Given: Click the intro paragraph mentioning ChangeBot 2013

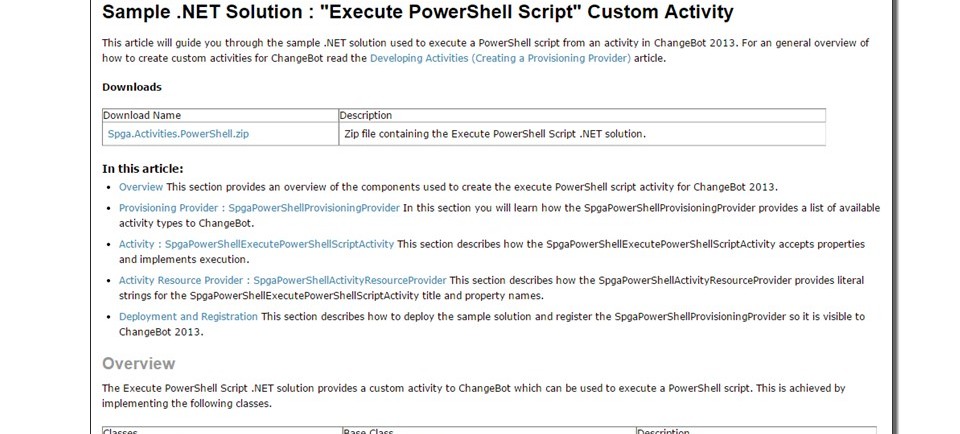Looking at the screenshot, I should coord(485,51).
